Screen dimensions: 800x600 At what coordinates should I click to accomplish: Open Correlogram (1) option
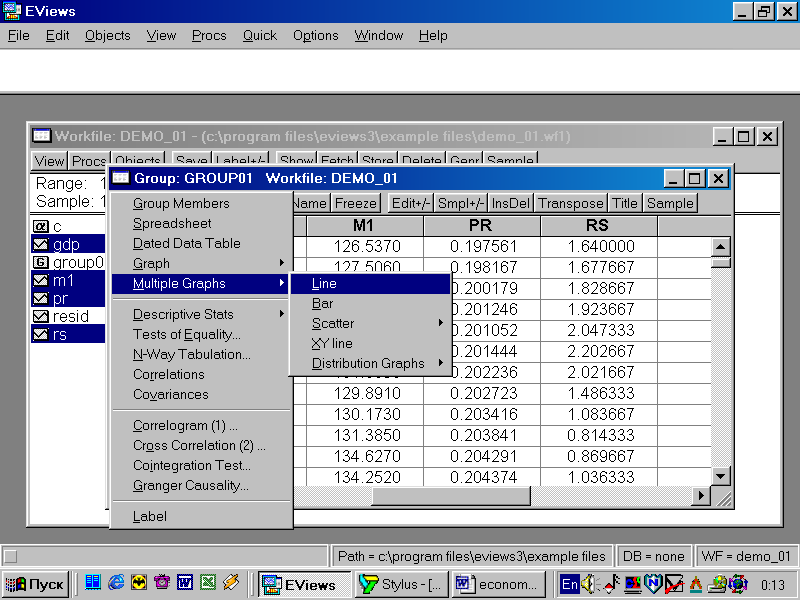point(200,425)
